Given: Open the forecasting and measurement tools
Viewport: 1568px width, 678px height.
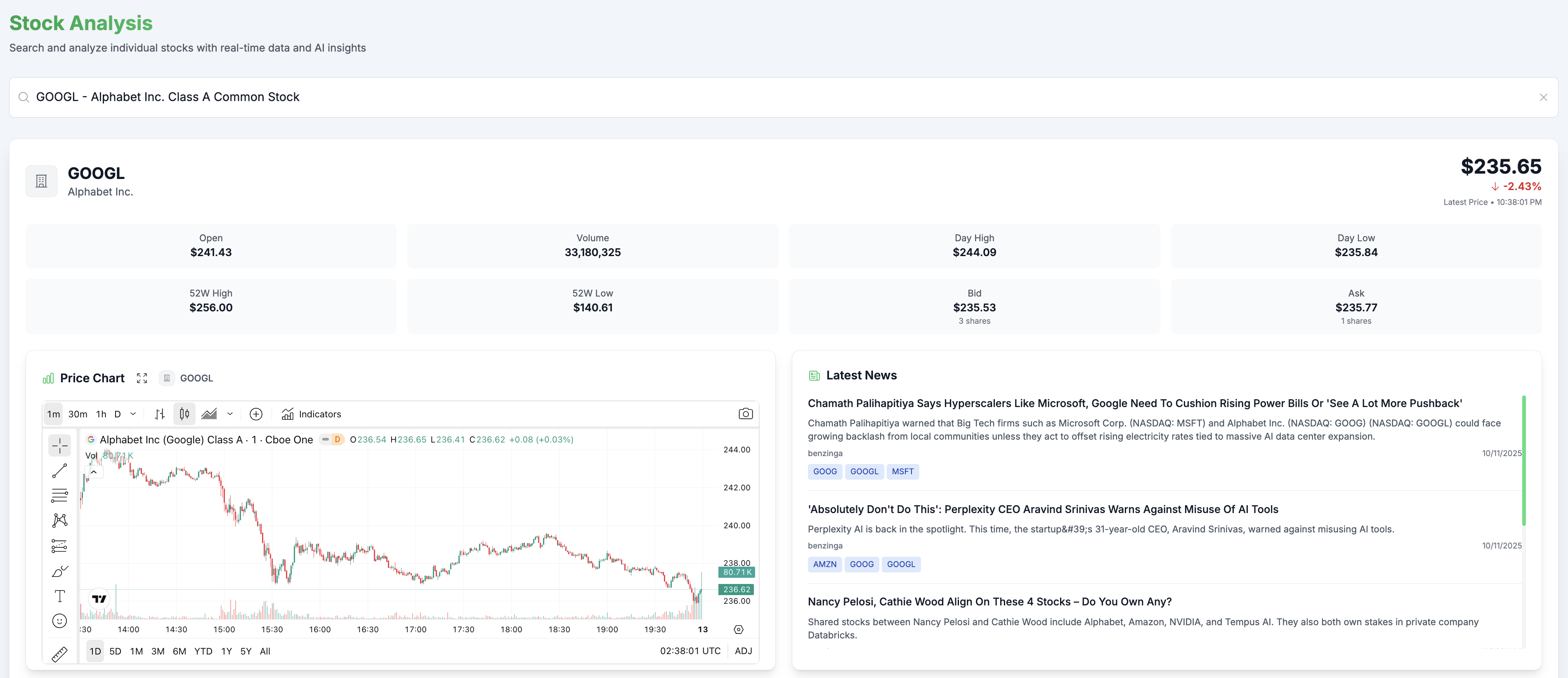Looking at the screenshot, I should (60, 546).
